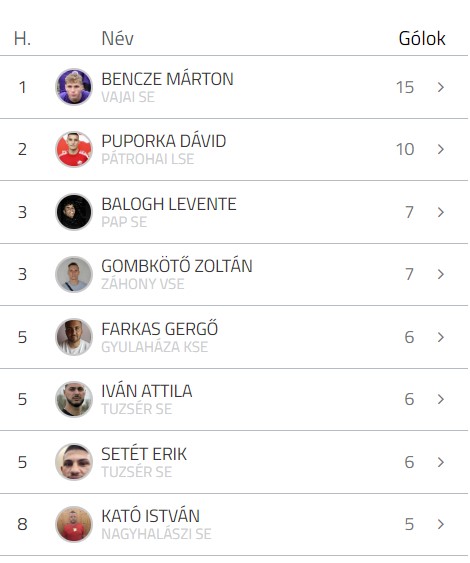The width and height of the screenshot is (470, 563).
Task: Expand arrow beside Puporka Dávid's 10 goals
Action: [x=441, y=149]
